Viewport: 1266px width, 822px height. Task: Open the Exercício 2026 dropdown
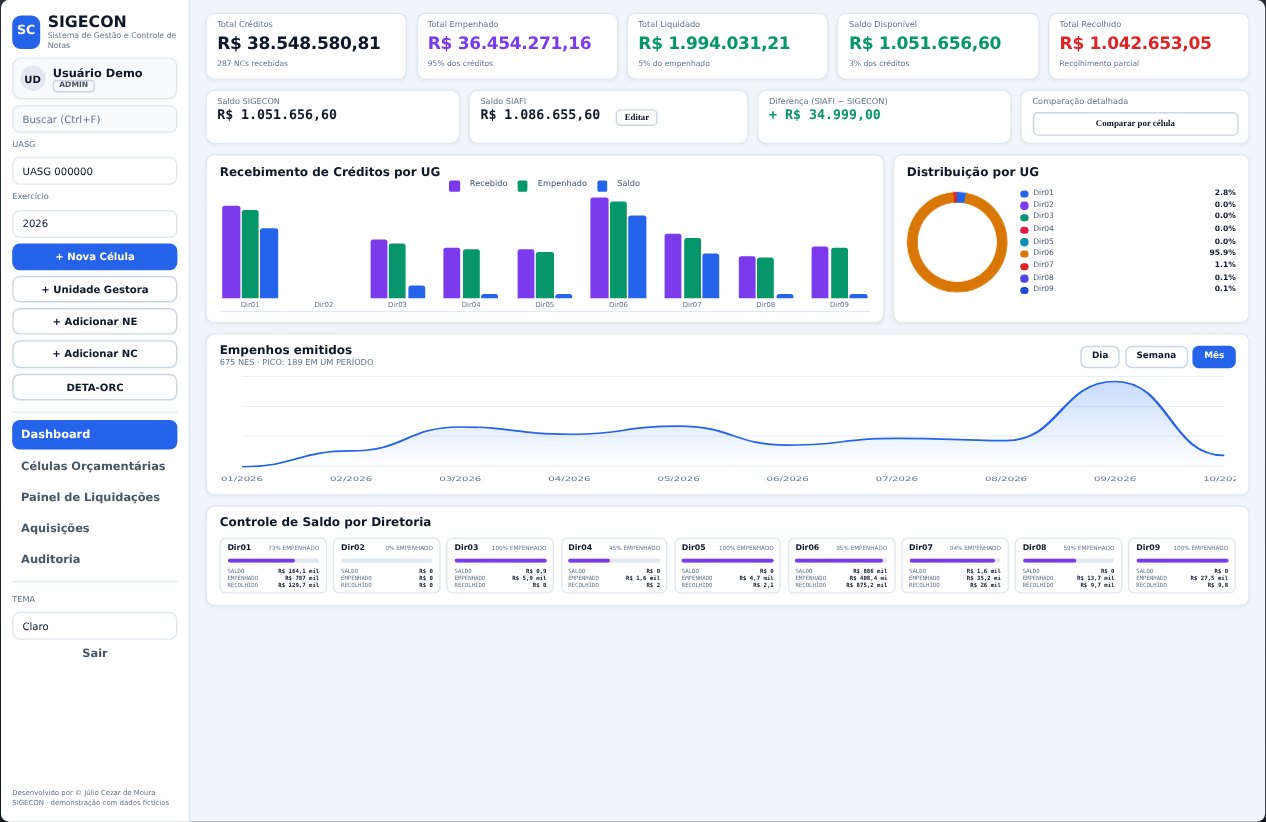94,223
